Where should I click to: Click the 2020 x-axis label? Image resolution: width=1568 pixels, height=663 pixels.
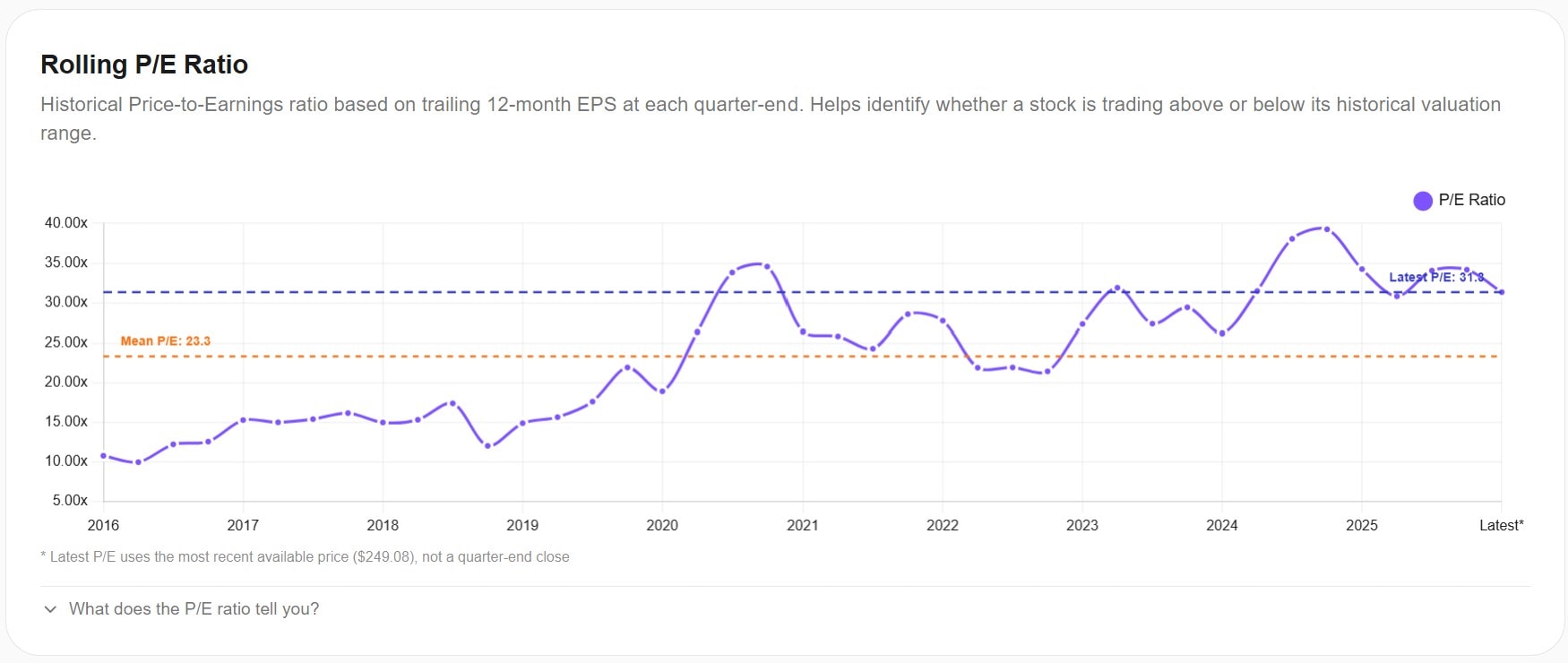pyautogui.click(x=662, y=526)
